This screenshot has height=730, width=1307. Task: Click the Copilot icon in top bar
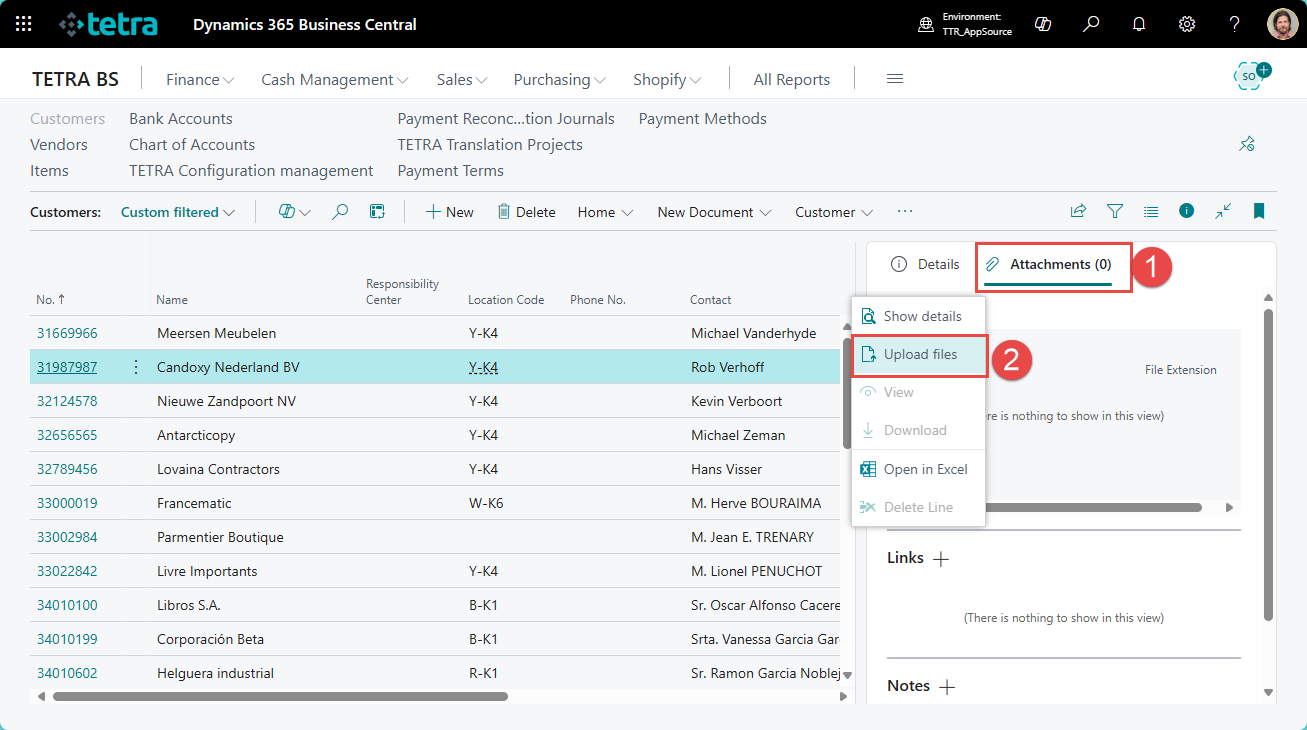(x=1043, y=24)
